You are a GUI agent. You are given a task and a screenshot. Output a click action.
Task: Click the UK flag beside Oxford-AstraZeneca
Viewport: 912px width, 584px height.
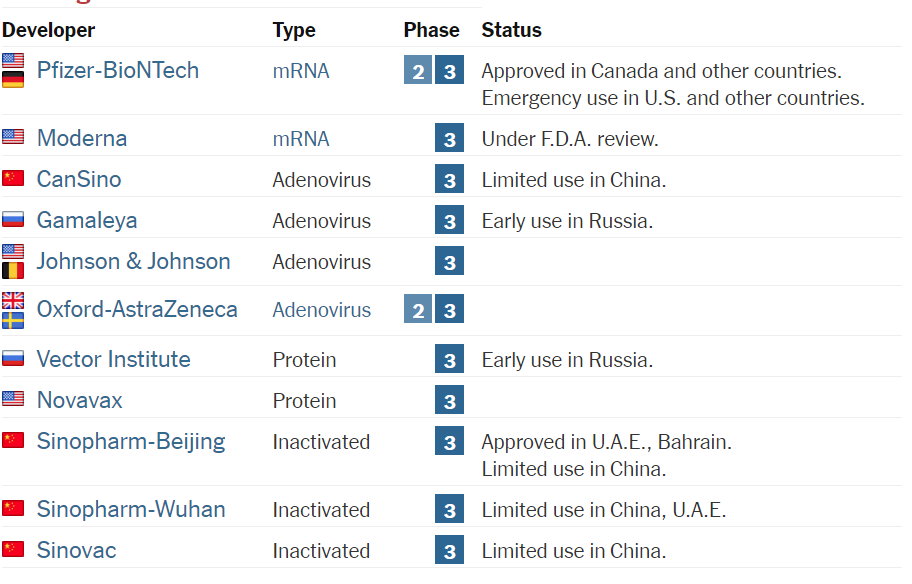pyautogui.click(x=13, y=301)
